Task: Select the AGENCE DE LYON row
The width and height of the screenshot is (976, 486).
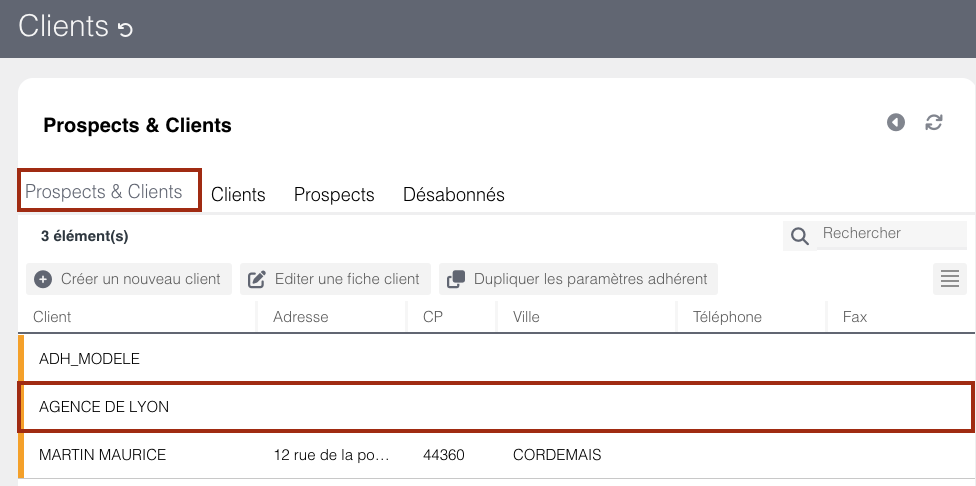Action: tap(497, 407)
